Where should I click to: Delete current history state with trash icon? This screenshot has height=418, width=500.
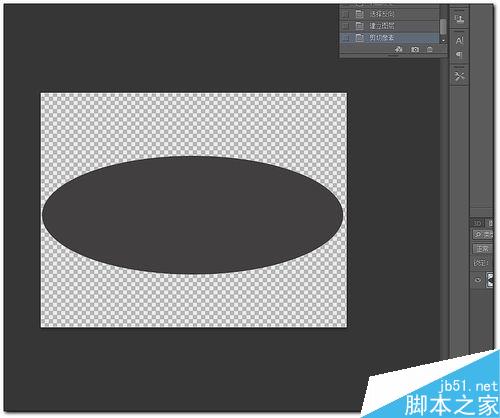(x=430, y=50)
